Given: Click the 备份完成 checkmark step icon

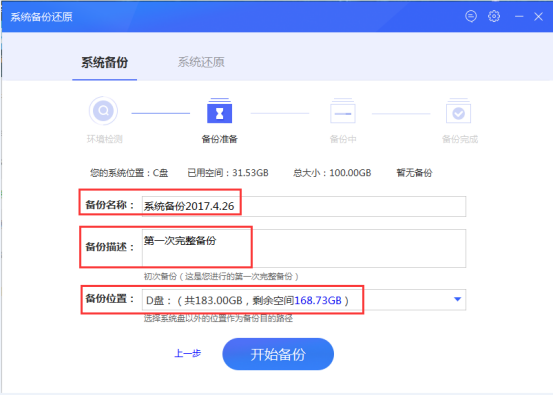Looking at the screenshot, I should (x=458, y=111).
